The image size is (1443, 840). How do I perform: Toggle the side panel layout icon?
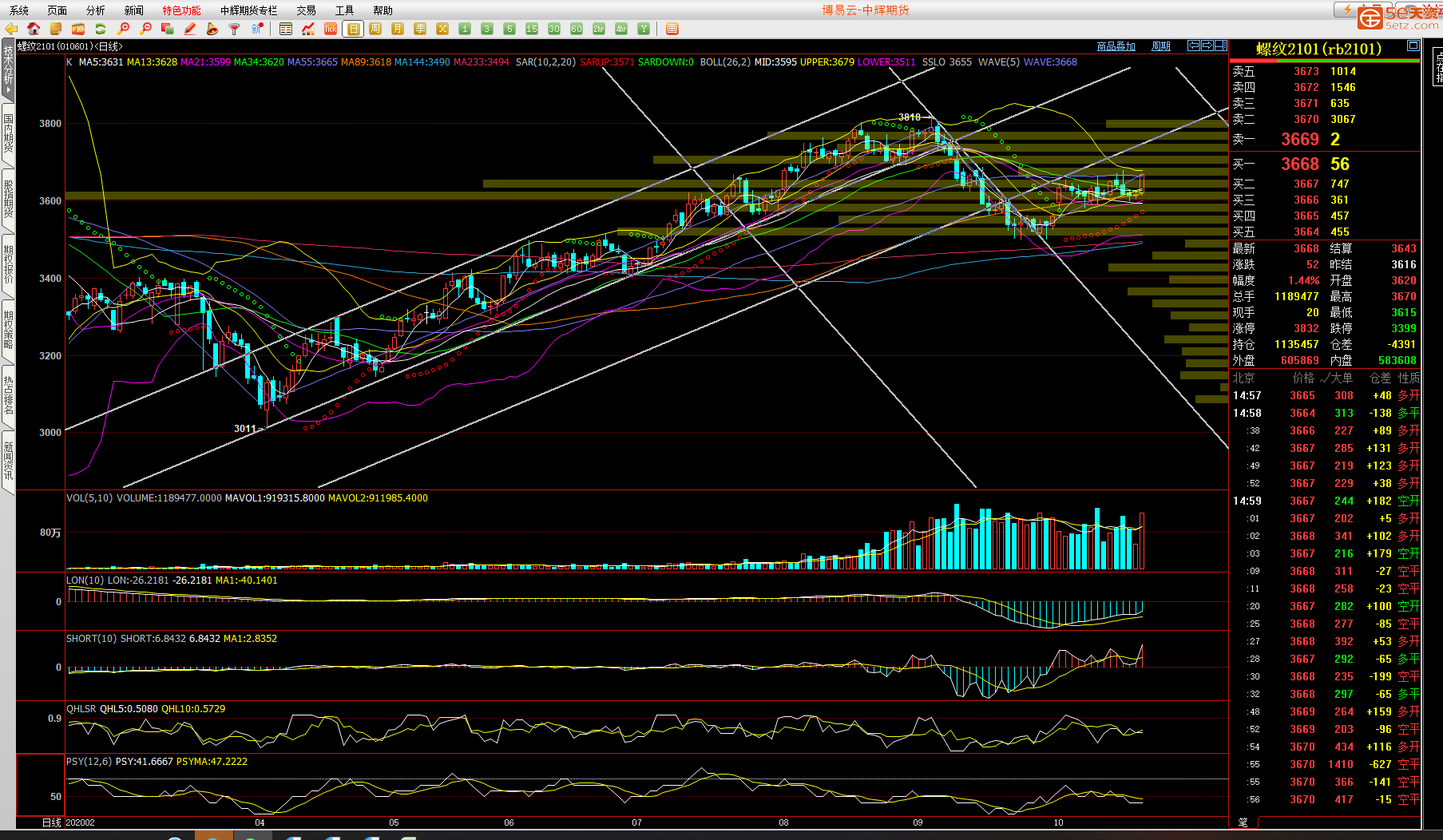(1221, 46)
